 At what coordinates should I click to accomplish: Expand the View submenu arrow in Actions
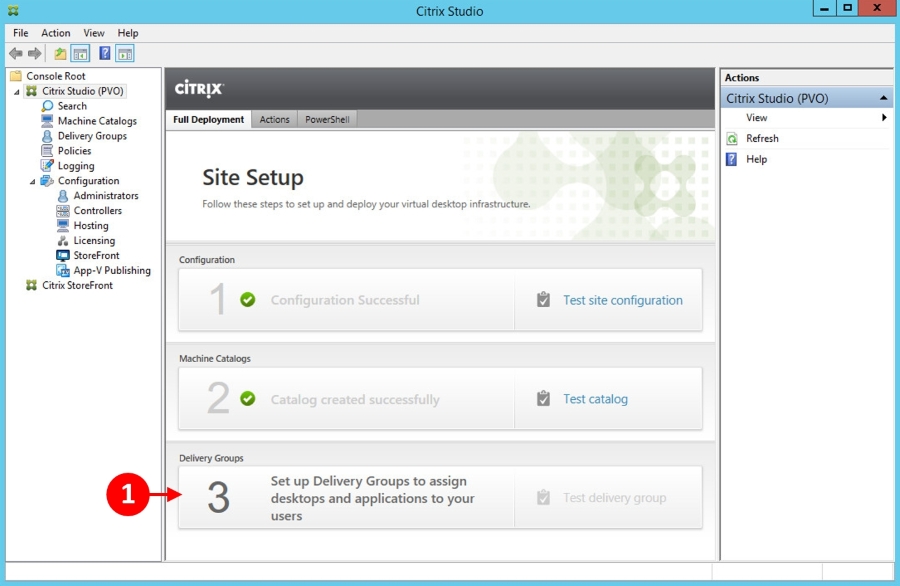tap(884, 118)
